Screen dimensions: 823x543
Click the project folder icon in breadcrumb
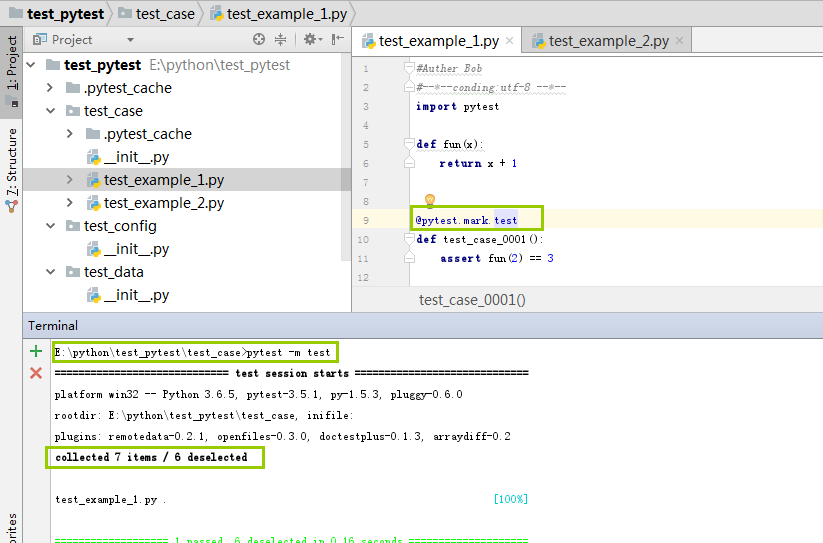16,13
